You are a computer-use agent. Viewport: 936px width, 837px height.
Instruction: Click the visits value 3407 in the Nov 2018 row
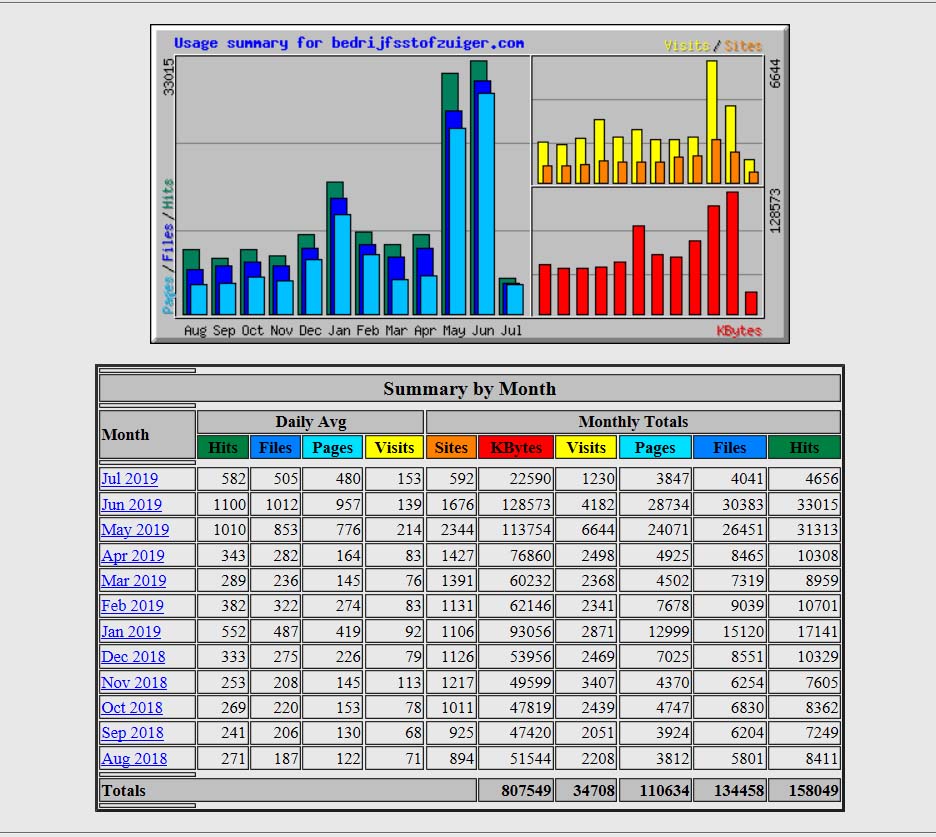pos(598,682)
